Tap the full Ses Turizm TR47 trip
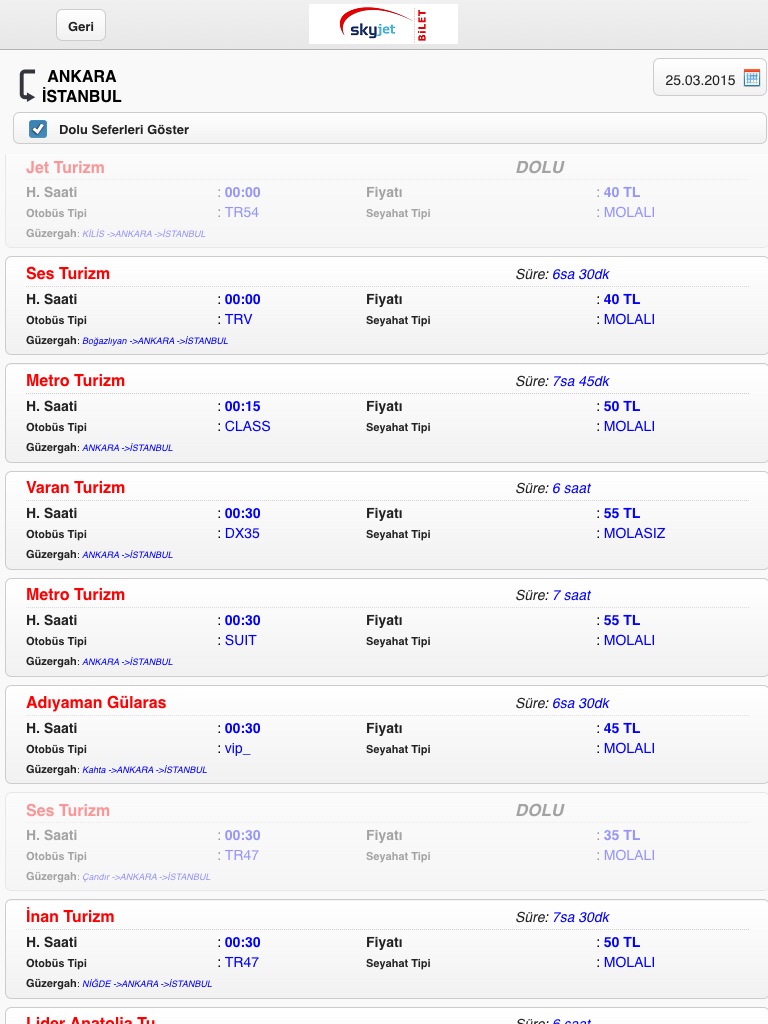 click(384, 841)
